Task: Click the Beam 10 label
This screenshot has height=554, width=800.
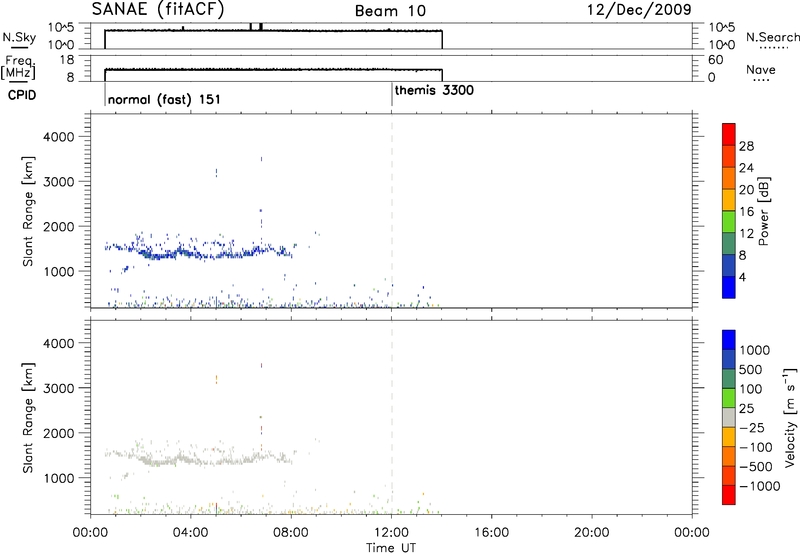Action: point(390,11)
